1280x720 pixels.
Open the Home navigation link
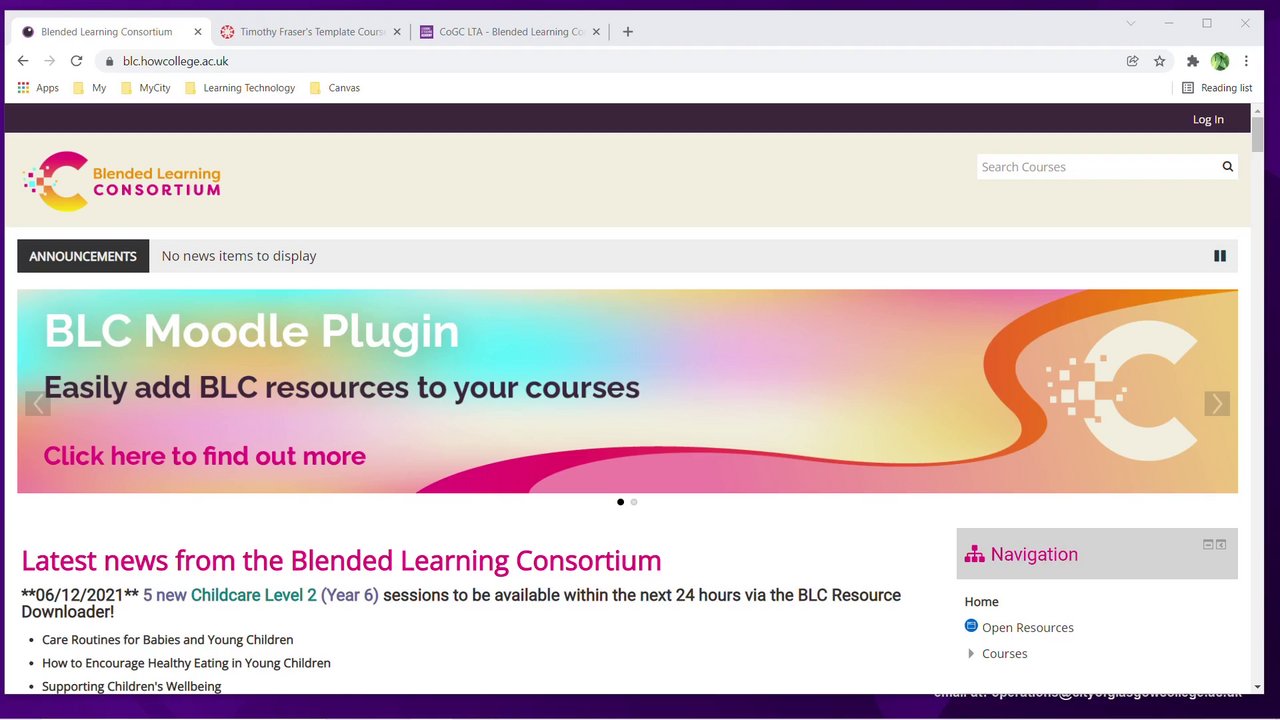(981, 602)
